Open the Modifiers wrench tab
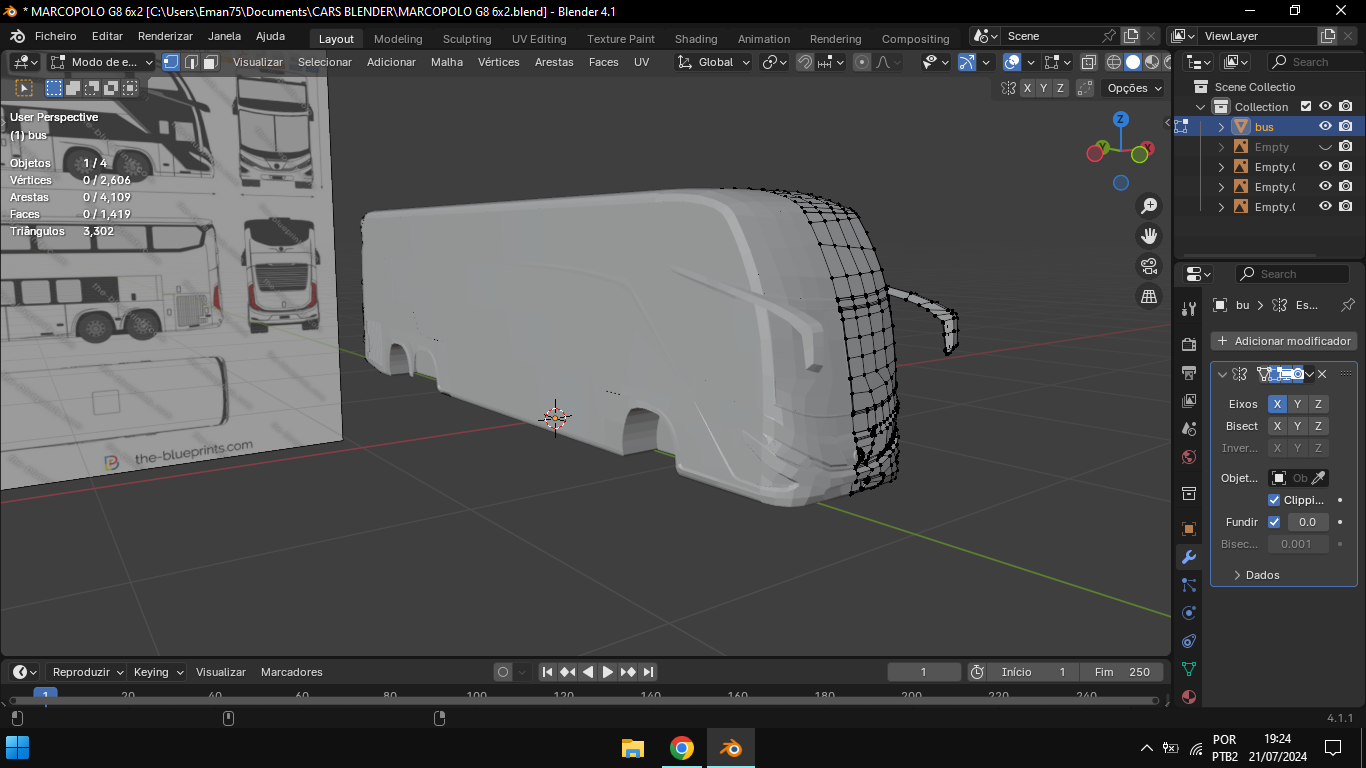1366x768 pixels. (1189, 557)
